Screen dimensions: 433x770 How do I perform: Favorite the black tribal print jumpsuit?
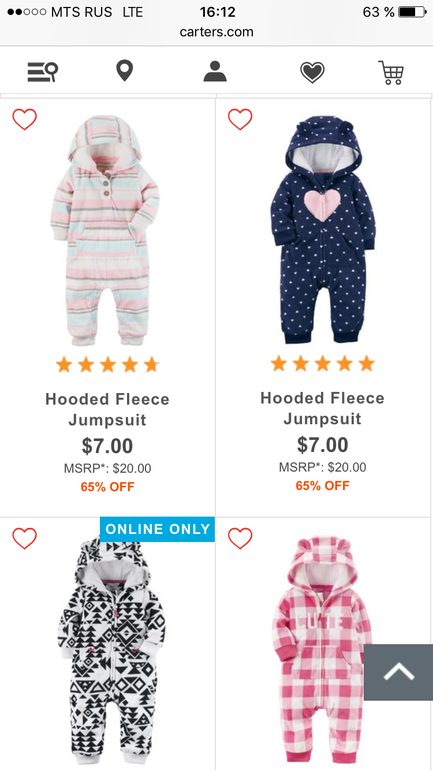point(25,539)
